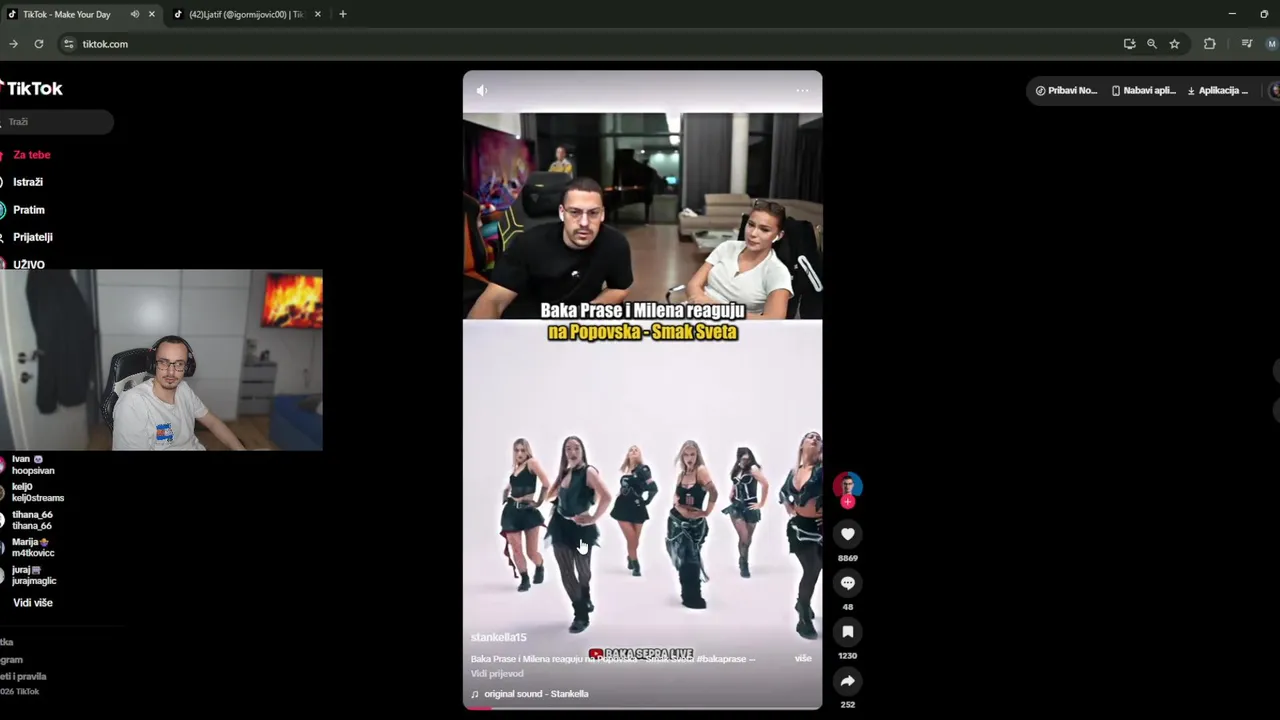
Task: Click the install app icon in address bar
Action: coord(1129,44)
